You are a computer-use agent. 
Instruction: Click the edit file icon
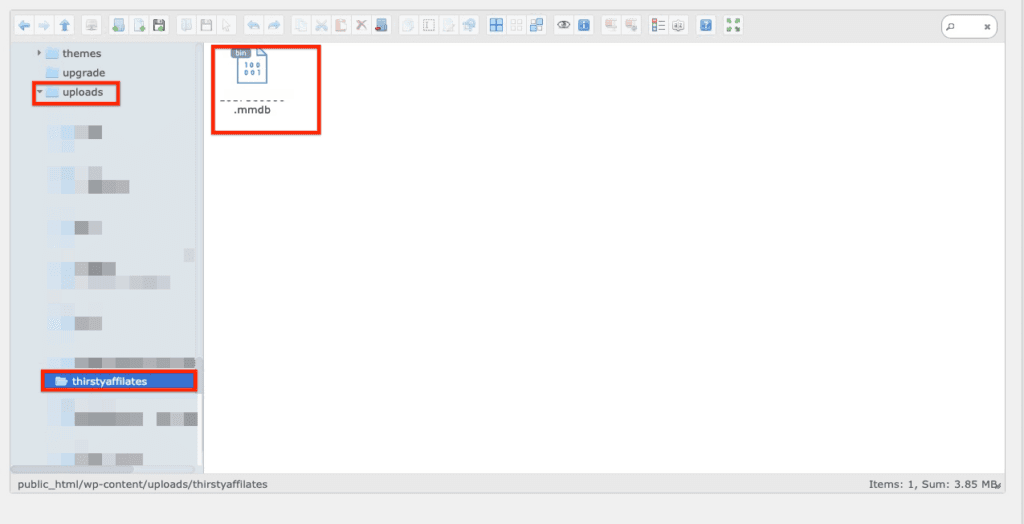coord(449,25)
